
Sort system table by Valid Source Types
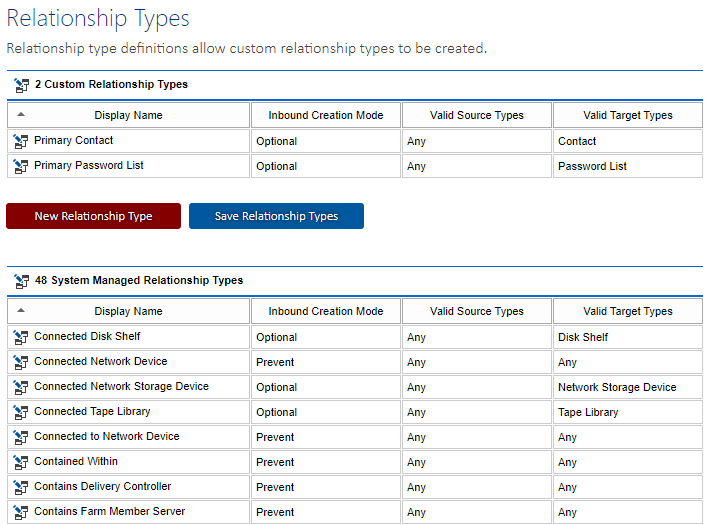(476, 311)
